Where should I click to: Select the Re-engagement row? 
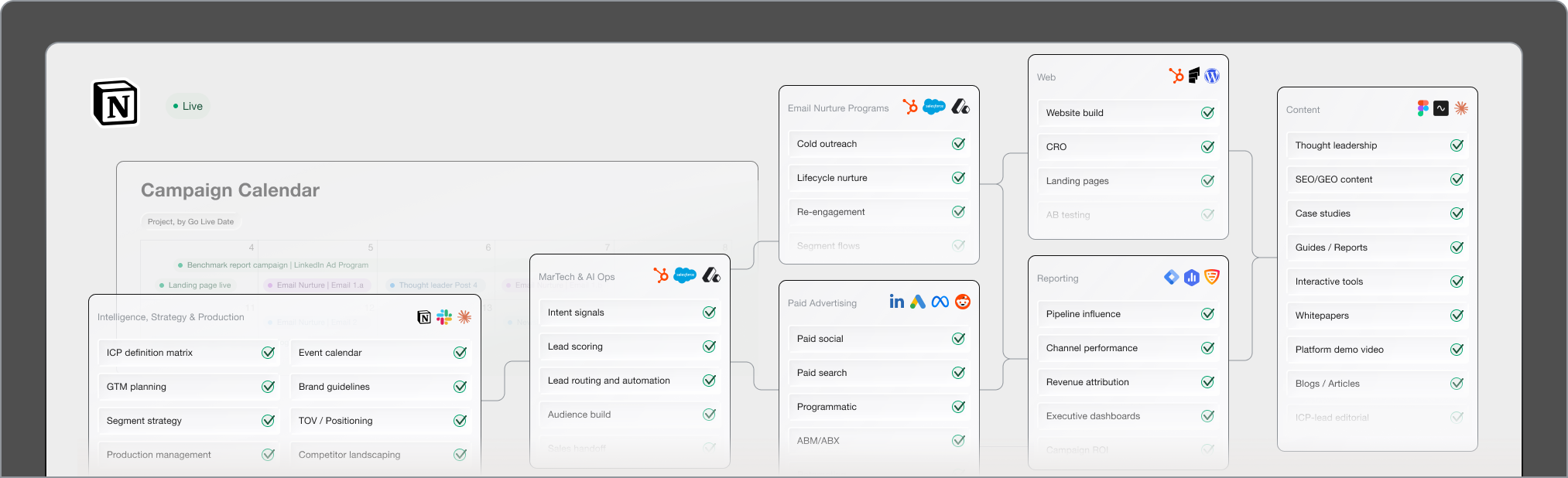879,212
